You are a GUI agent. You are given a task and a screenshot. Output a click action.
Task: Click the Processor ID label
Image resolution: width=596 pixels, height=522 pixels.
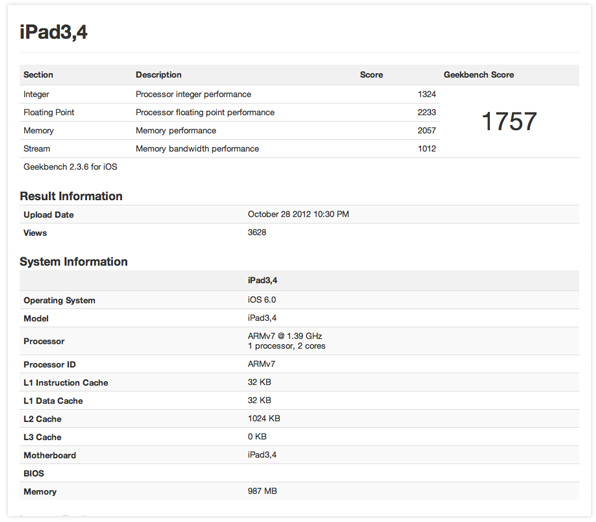(49, 365)
